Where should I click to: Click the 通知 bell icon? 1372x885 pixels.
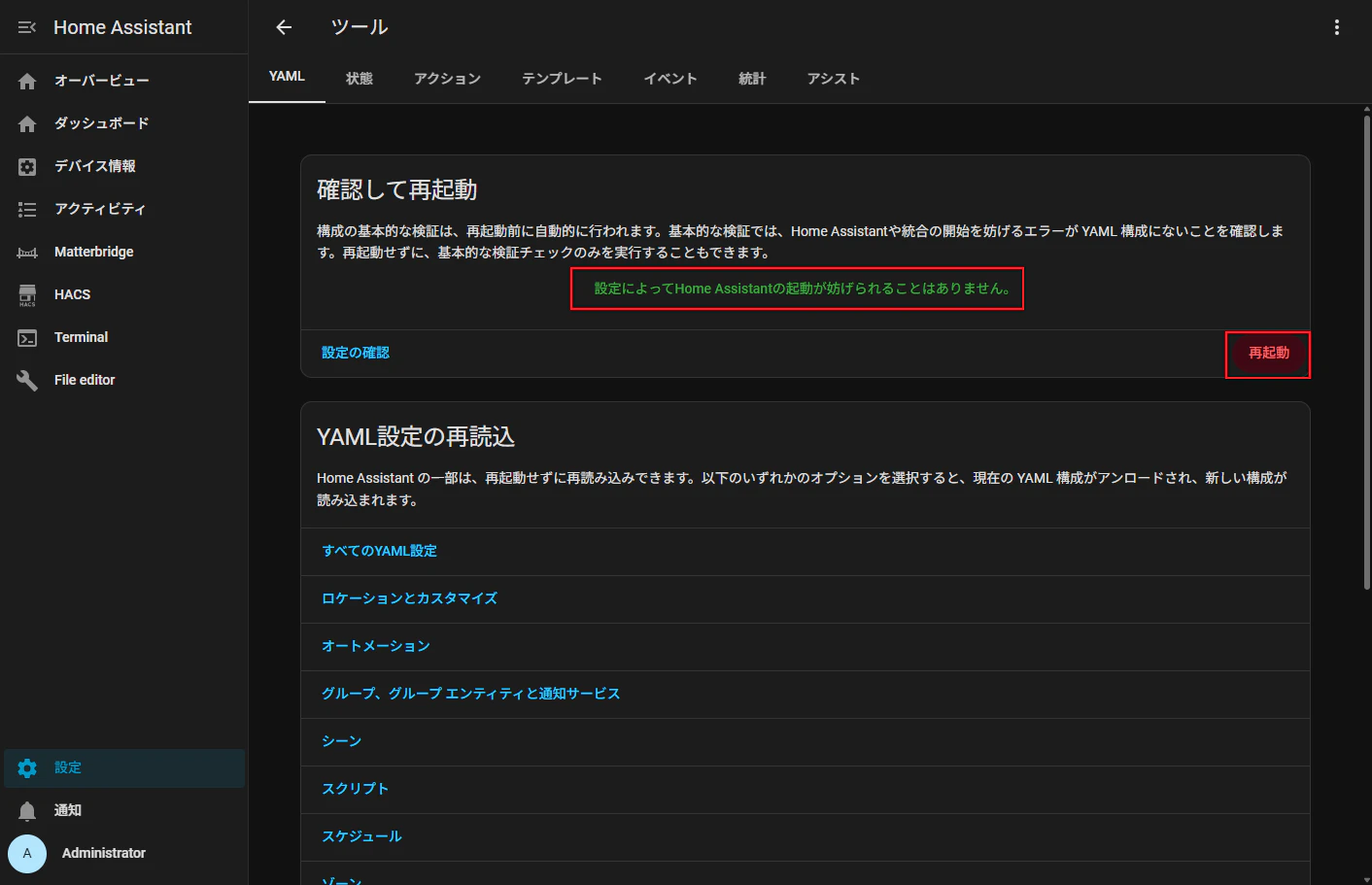click(x=27, y=811)
